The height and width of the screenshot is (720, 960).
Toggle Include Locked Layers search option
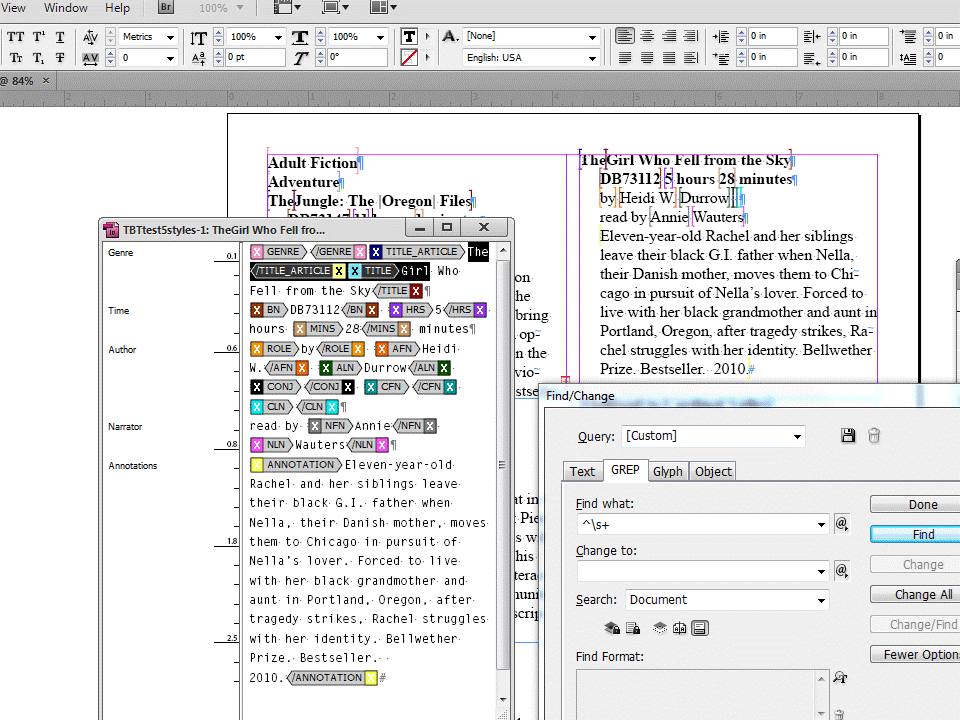611,628
